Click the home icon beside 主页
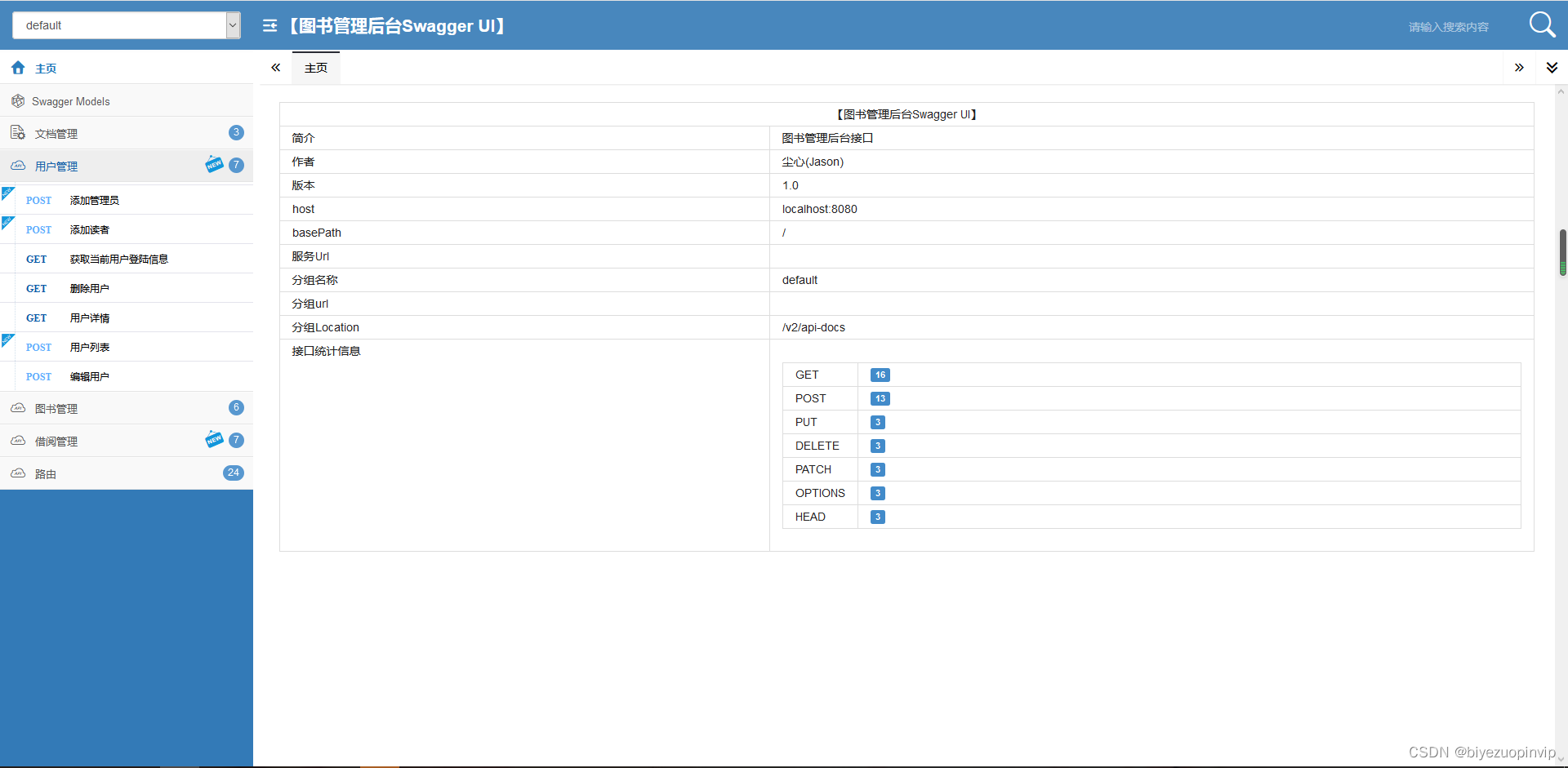The image size is (1568, 768). 18,68
